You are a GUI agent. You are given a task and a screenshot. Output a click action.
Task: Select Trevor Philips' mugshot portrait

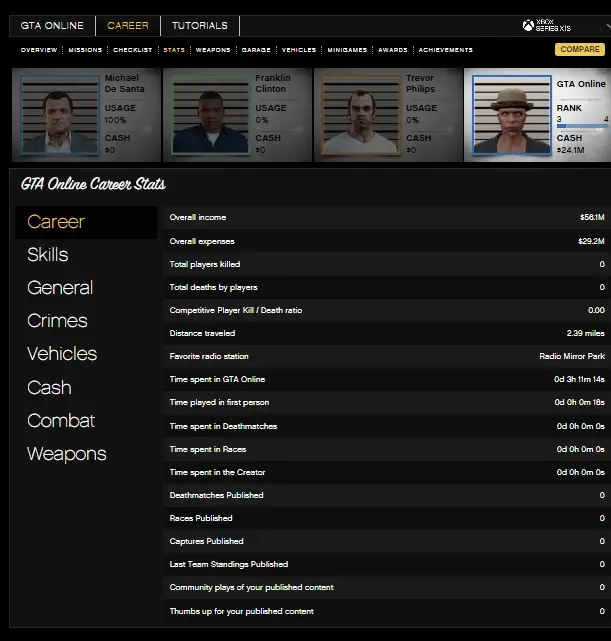(x=360, y=115)
